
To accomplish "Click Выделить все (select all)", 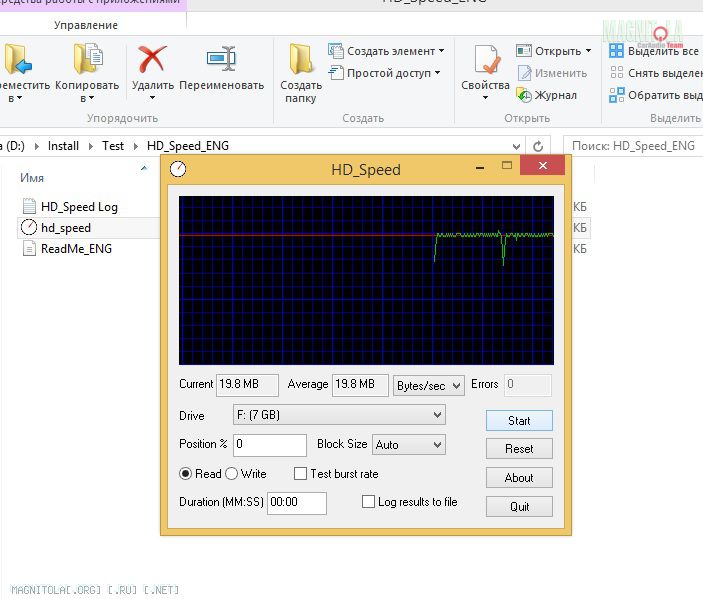I will click(654, 51).
